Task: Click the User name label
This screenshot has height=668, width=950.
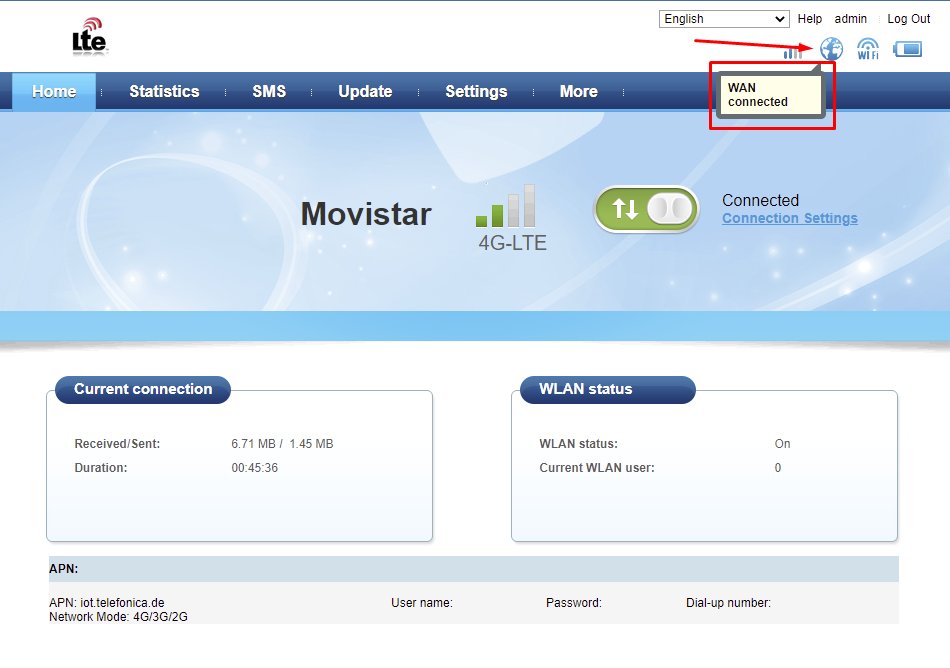Action: [422, 603]
